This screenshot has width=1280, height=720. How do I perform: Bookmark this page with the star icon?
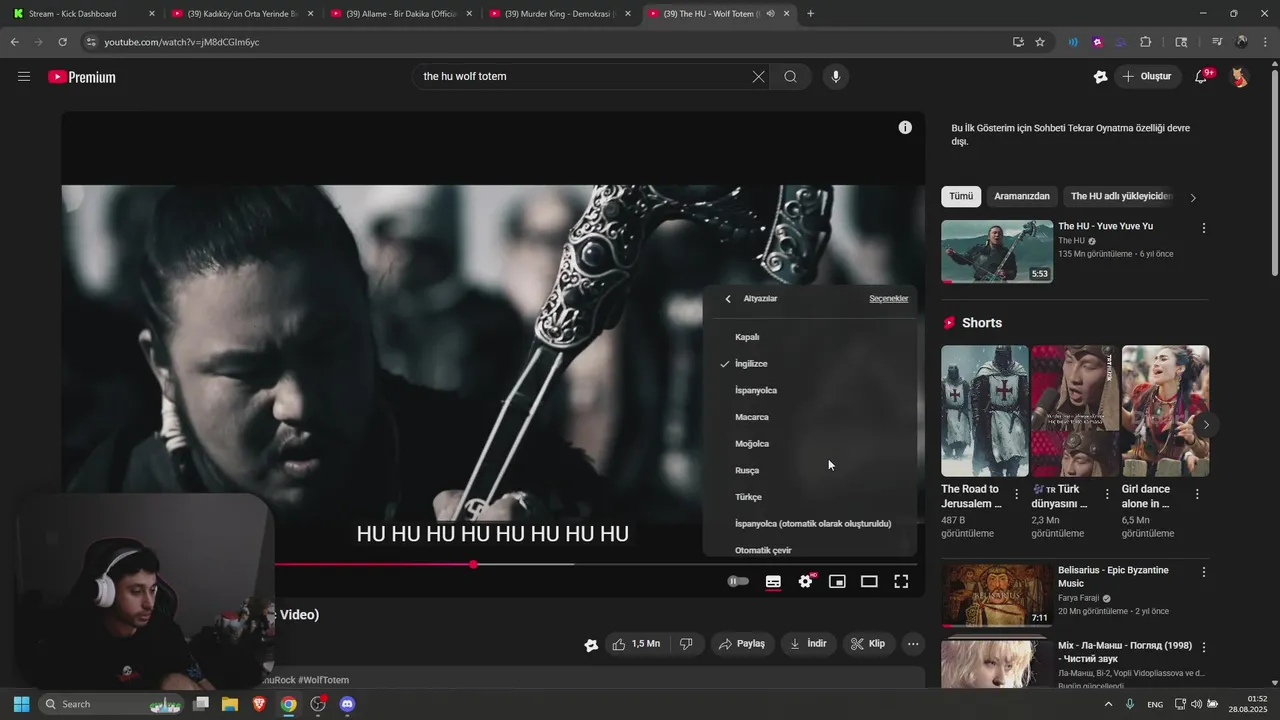pyautogui.click(x=1040, y=42)
